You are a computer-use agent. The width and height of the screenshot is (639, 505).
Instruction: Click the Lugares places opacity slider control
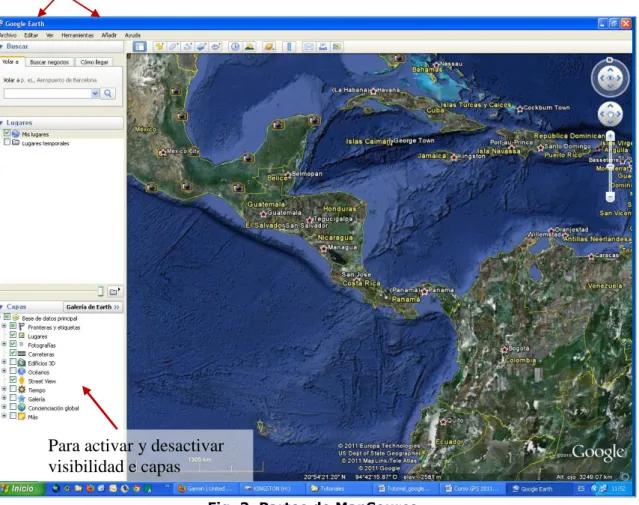click(100, 291)
